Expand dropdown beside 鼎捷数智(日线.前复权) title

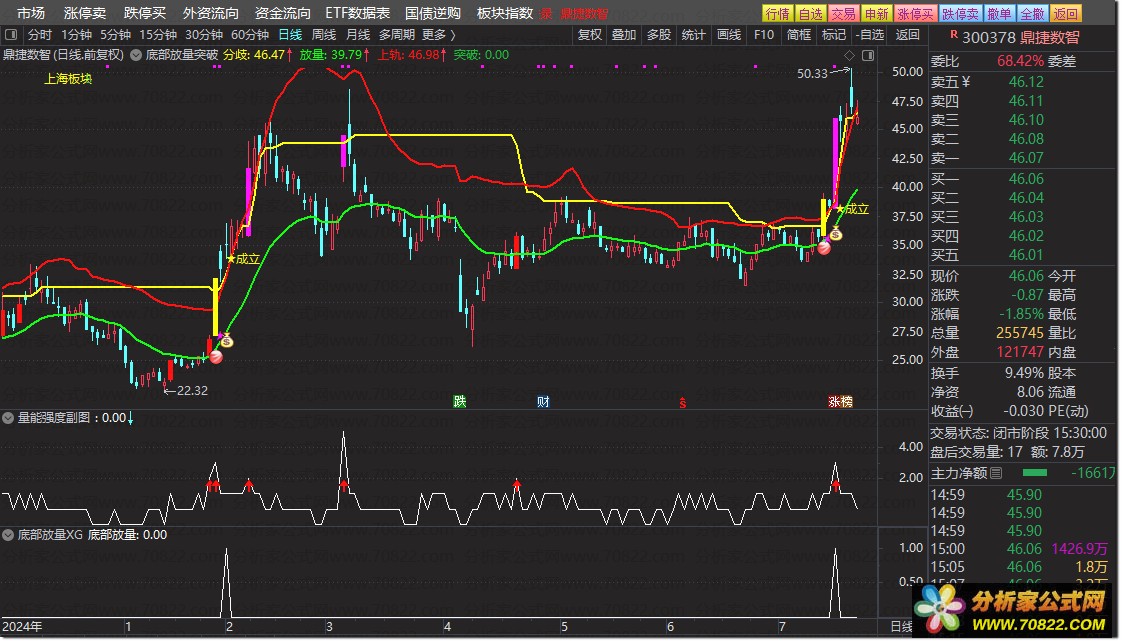(135, 55)
